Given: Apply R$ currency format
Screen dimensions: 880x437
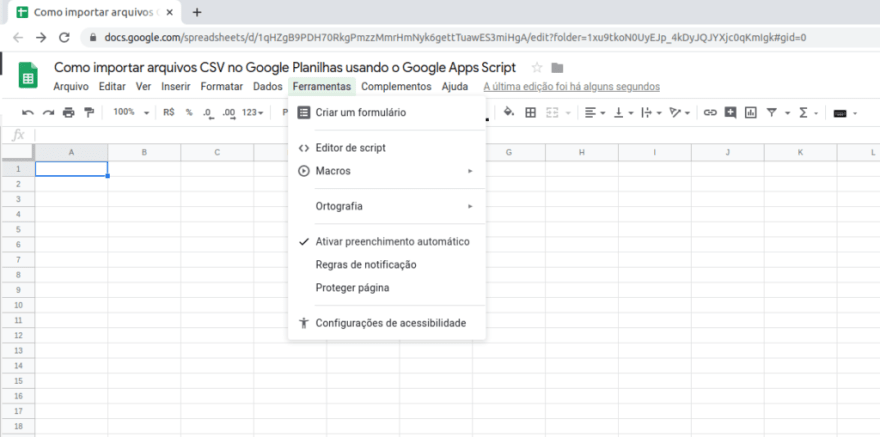Looking at the screenshot, I should click(169, 112).
